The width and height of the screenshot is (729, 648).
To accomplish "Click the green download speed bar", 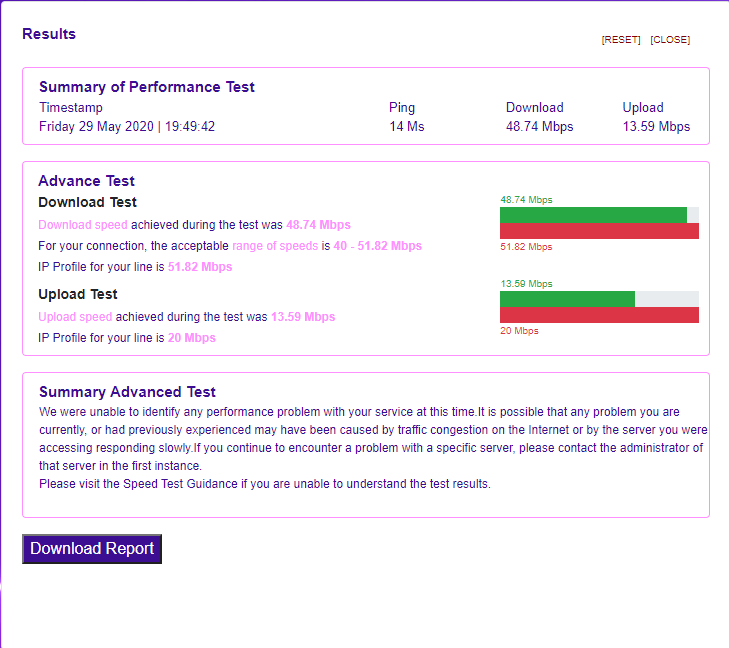I will 593,215.
